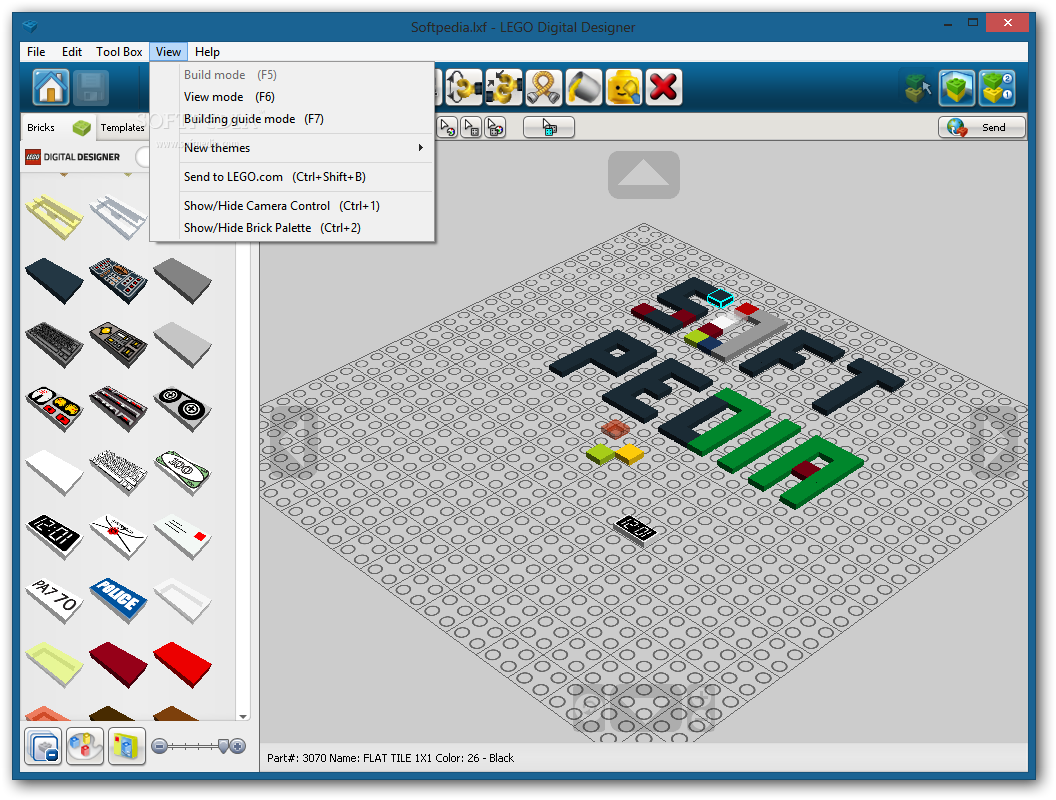Close the open View menu
The image size is (1056, 800).
coord(168,52)
